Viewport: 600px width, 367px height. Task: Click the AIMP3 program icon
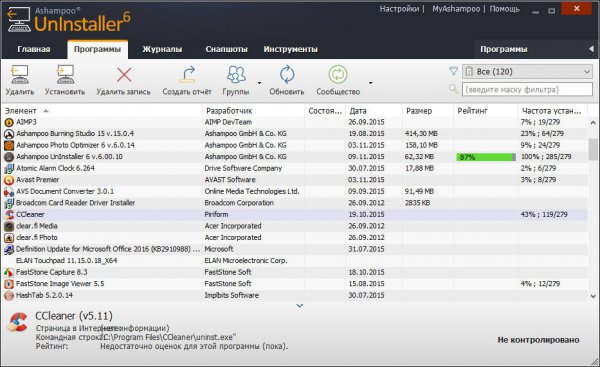9,122
